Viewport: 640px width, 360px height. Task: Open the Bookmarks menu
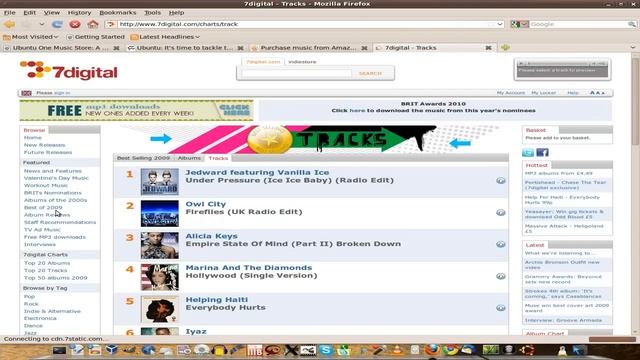118,13
